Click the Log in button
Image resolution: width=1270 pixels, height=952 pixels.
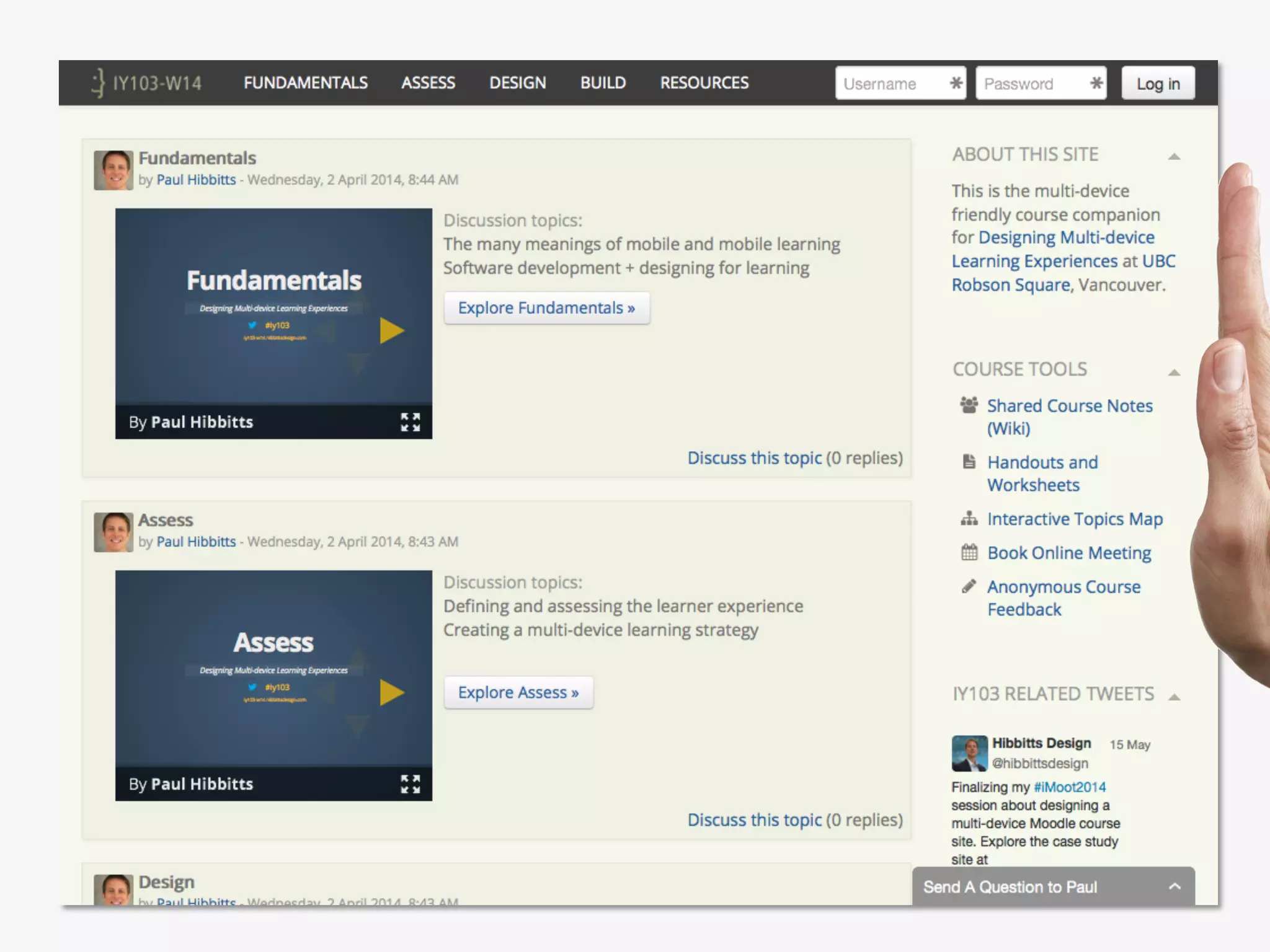pyautogui.click(x=1157, y=84)
